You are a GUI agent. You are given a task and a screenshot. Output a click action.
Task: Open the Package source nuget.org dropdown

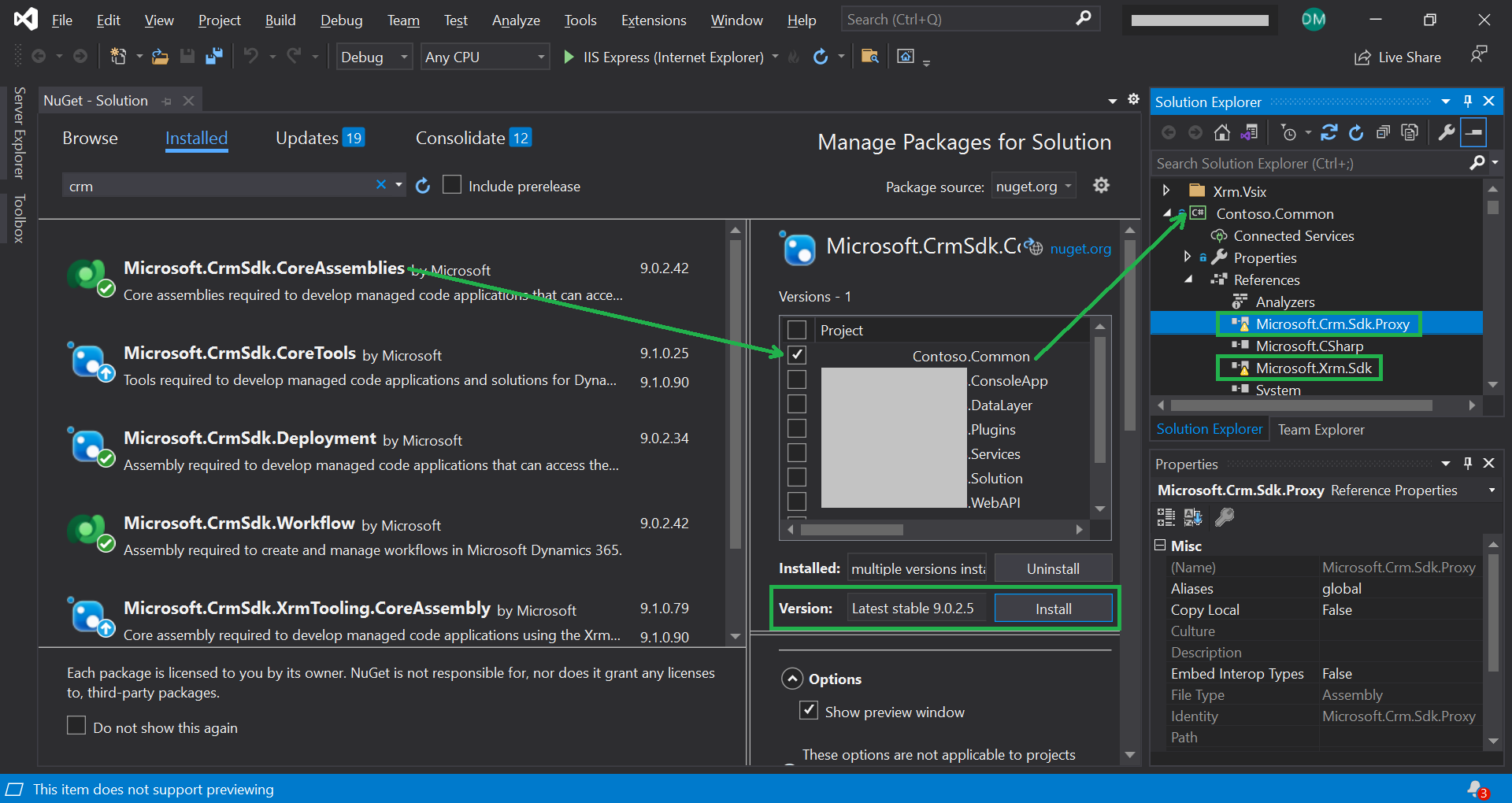click(x=1033, y=187)
